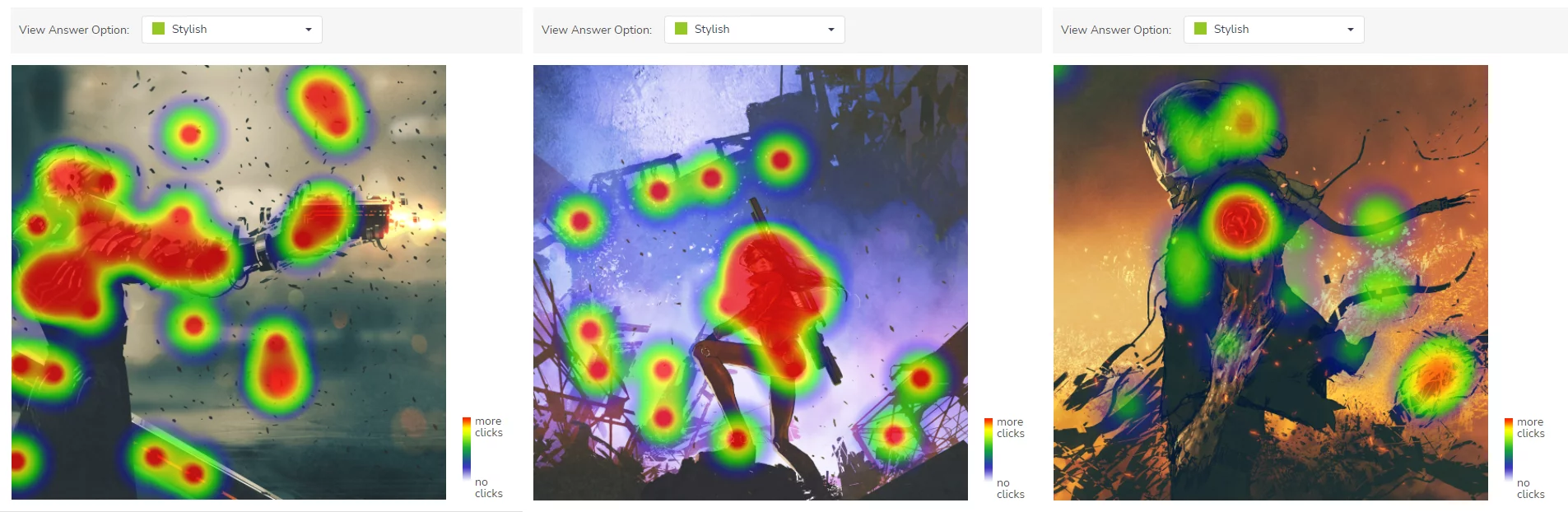Click the Stylish text in the purple warrior heatmap's dropdown

click(712, 29)
